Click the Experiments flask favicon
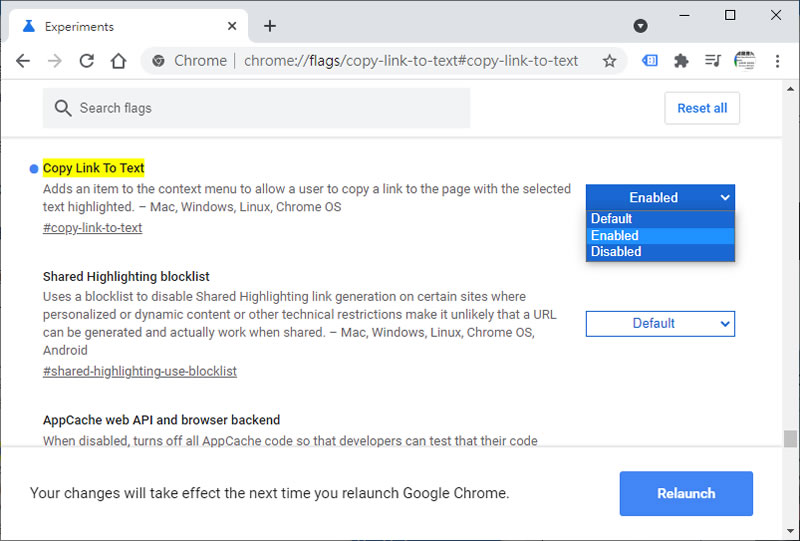Screen dimensions: 800x541 (29, 26)
